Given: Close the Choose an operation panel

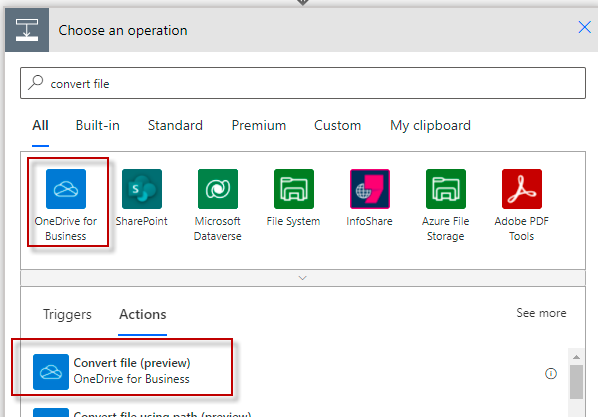Looking at the screenshot, I should [584, 27].
